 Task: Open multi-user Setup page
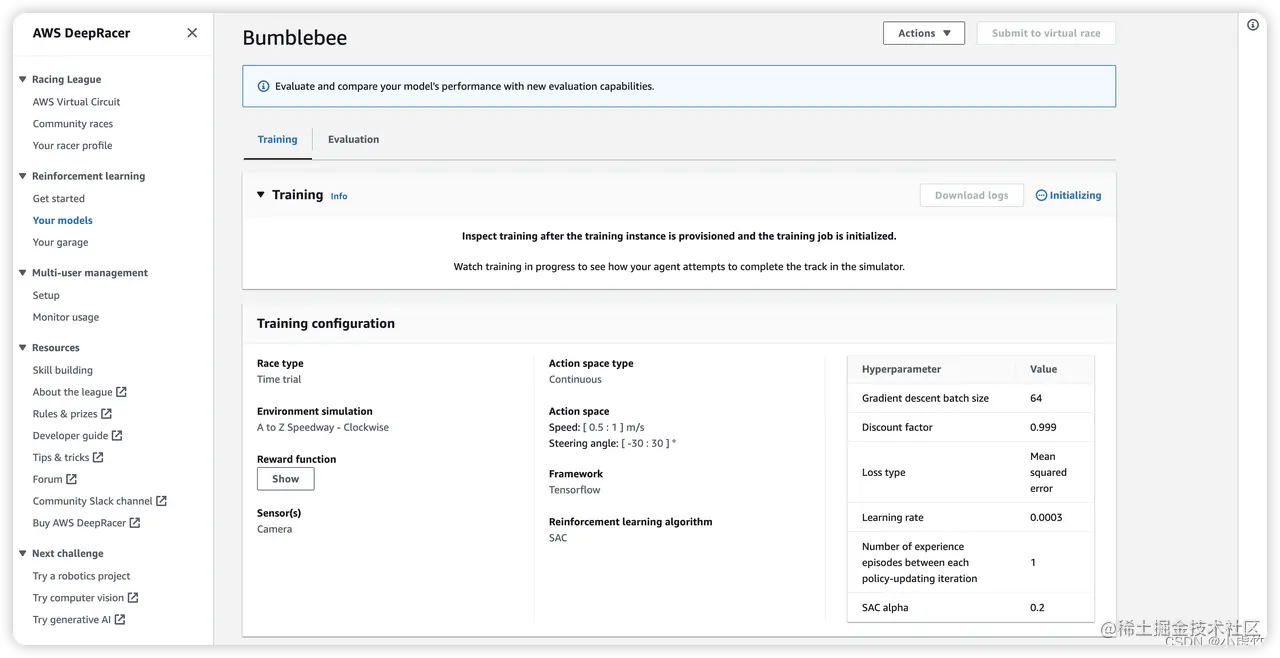46,296
